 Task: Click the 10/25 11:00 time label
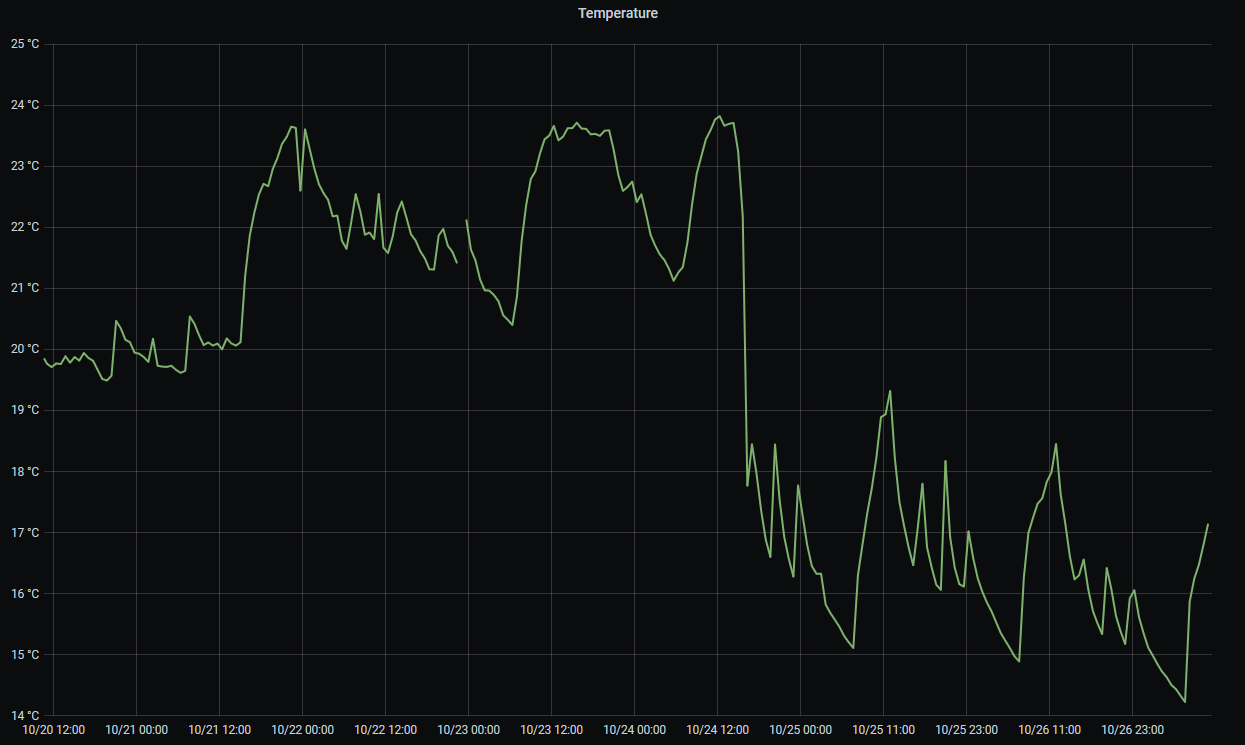883,730
